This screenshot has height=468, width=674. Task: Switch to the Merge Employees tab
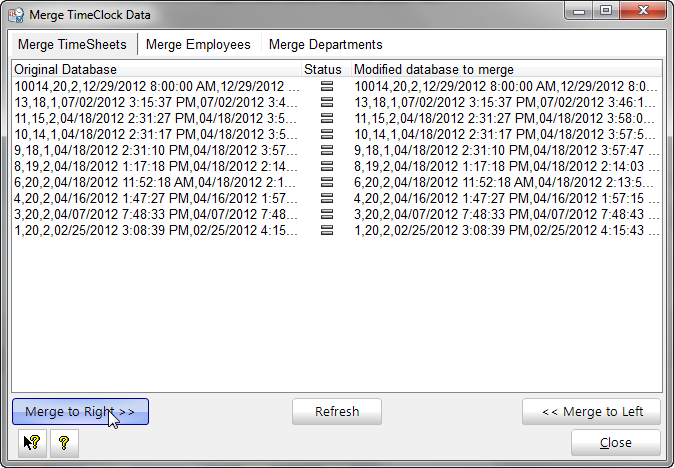pyautogui.click(x=198, y=45)
